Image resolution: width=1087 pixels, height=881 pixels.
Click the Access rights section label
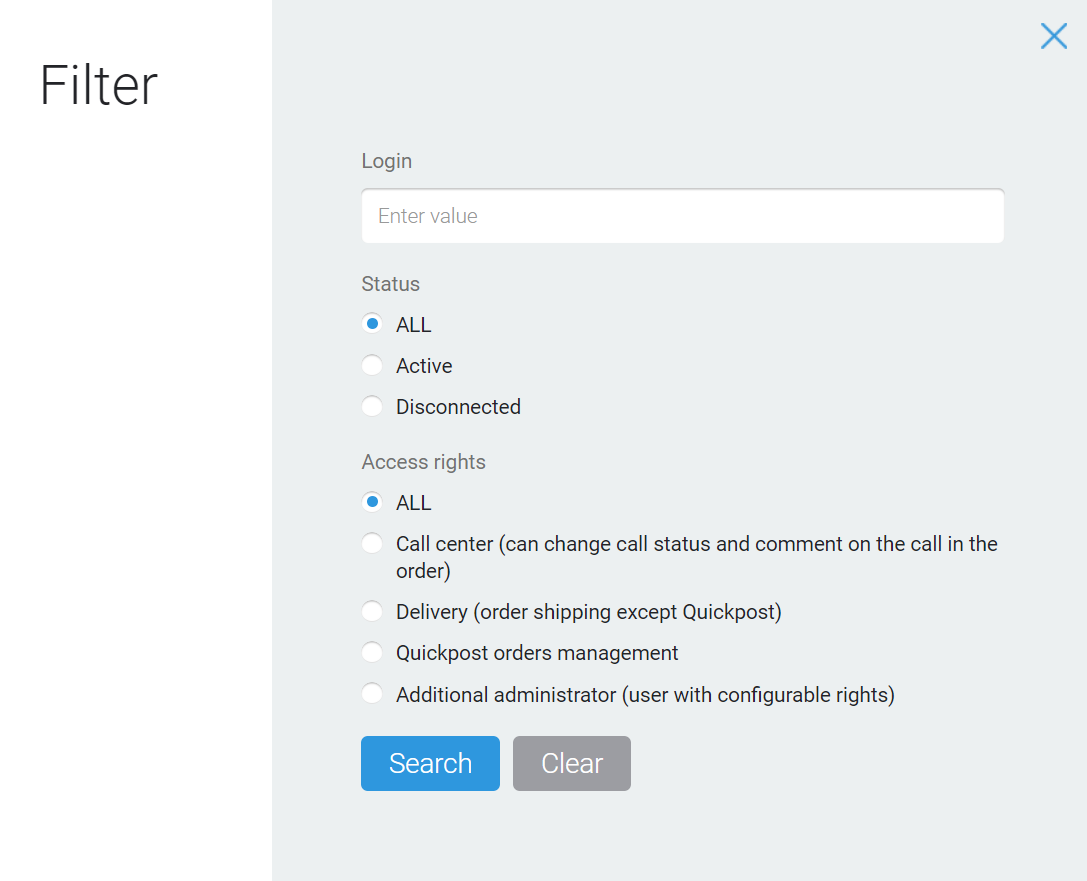(424, 462)
